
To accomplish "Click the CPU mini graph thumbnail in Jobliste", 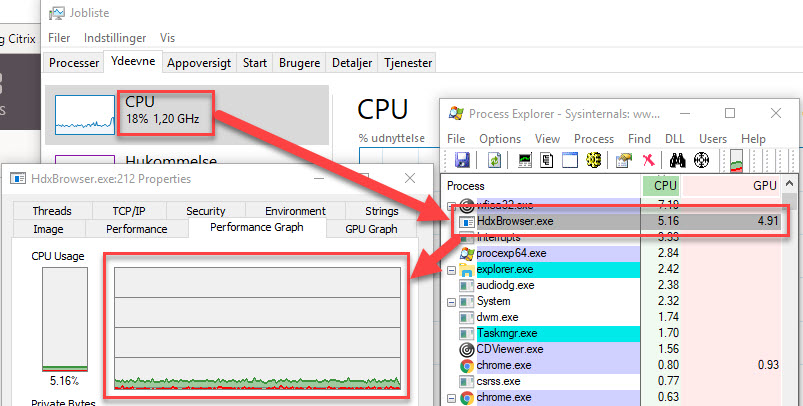I will pos(84,115).
